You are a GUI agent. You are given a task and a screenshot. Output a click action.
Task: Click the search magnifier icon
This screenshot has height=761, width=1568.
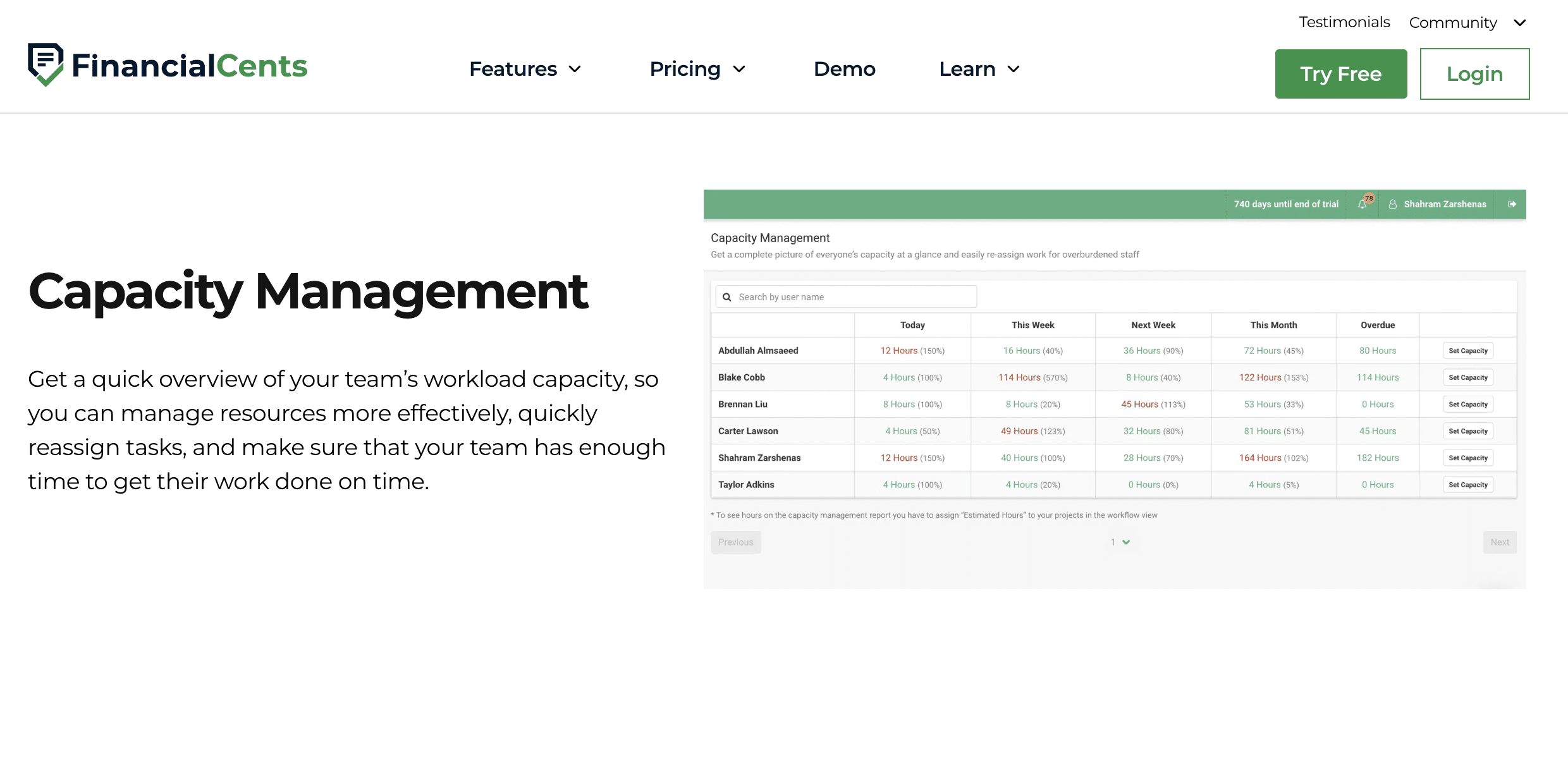726,297
